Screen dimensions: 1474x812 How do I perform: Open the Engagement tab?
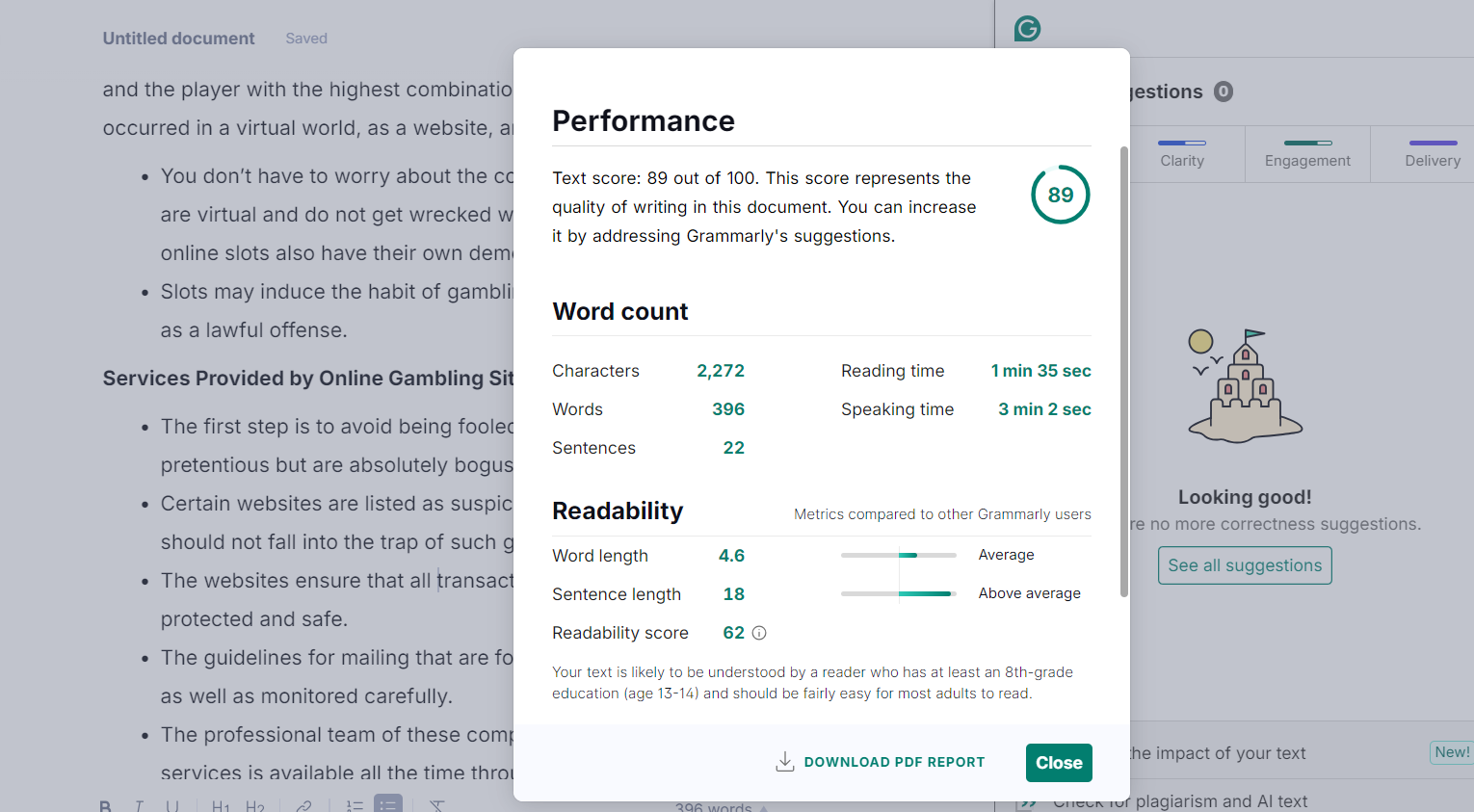click(x=1307, y=153)
